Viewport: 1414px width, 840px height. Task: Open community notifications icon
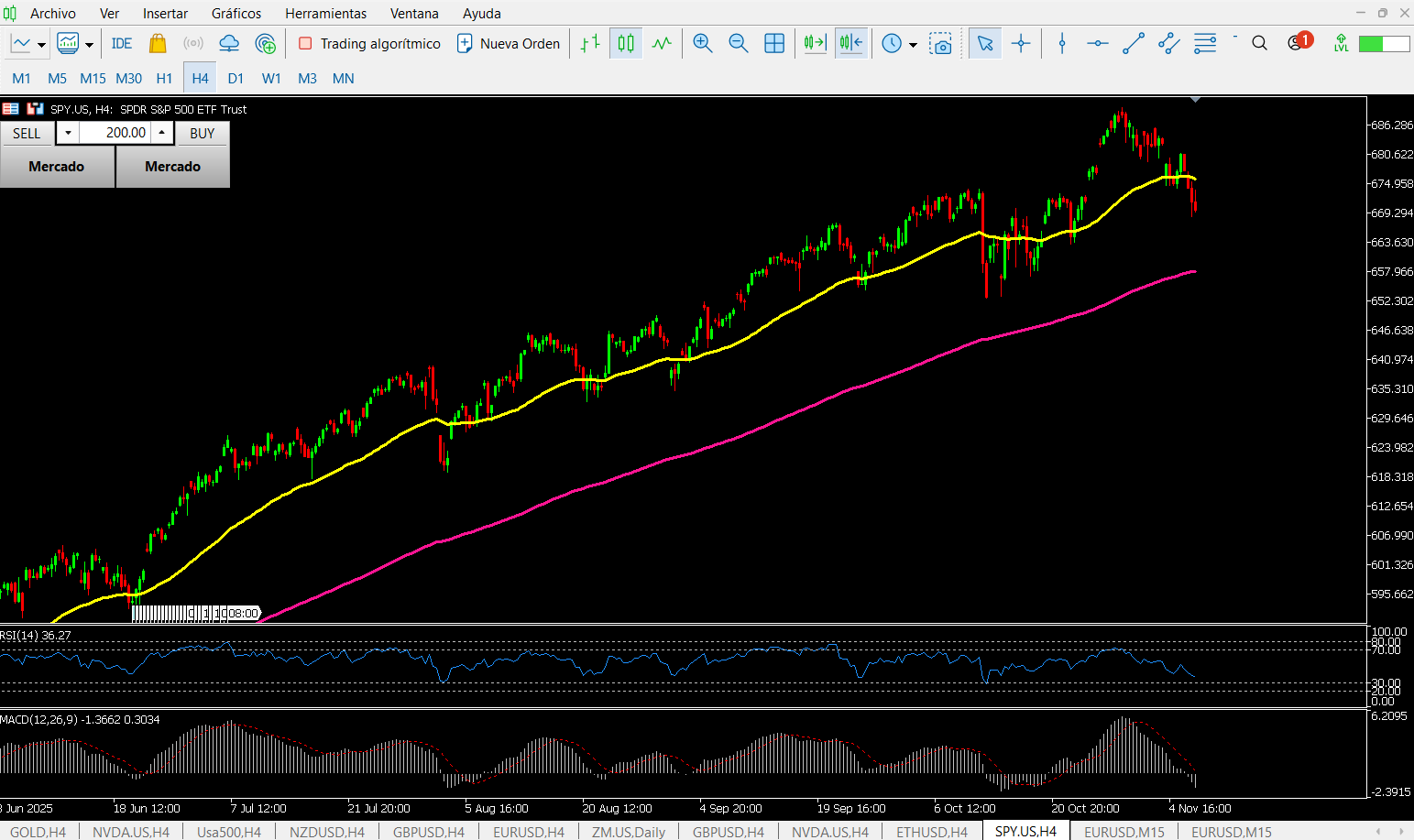pyautogui.click(x=1299, y=43)
